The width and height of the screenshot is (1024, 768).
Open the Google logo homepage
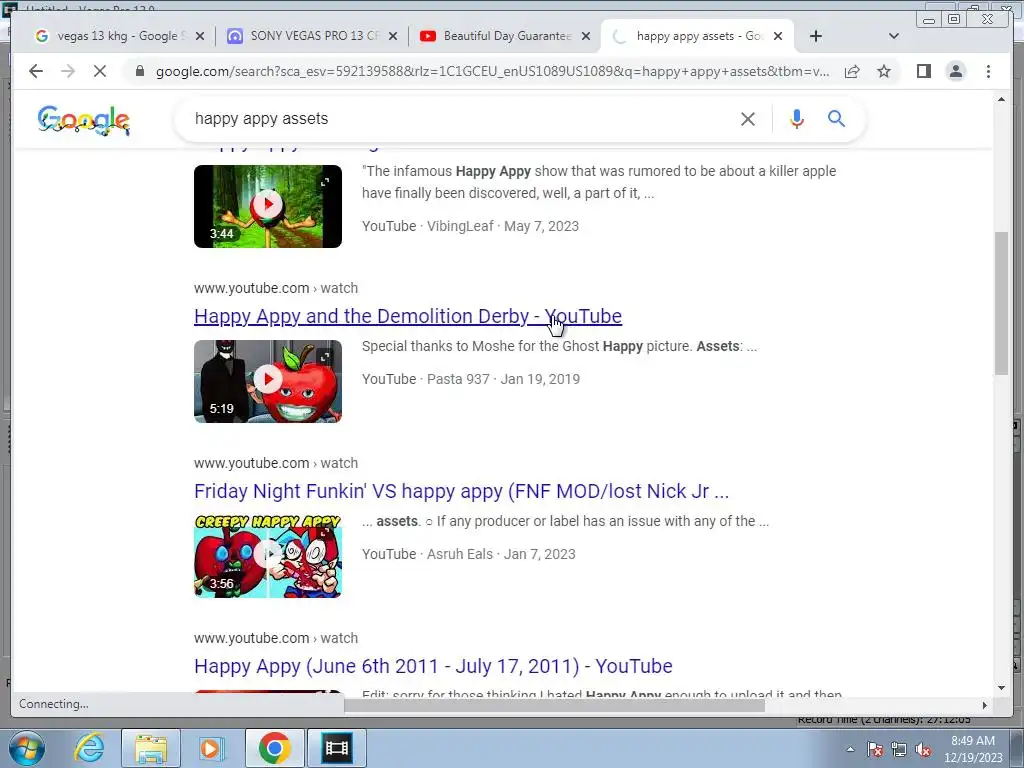(84, 120)
